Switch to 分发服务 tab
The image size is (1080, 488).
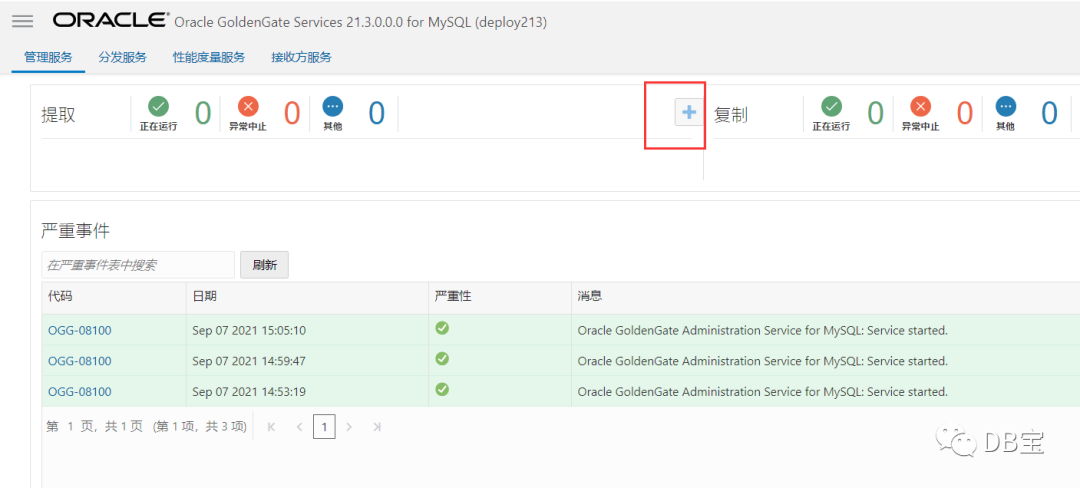pyautogui.click(x=123, y=57)
